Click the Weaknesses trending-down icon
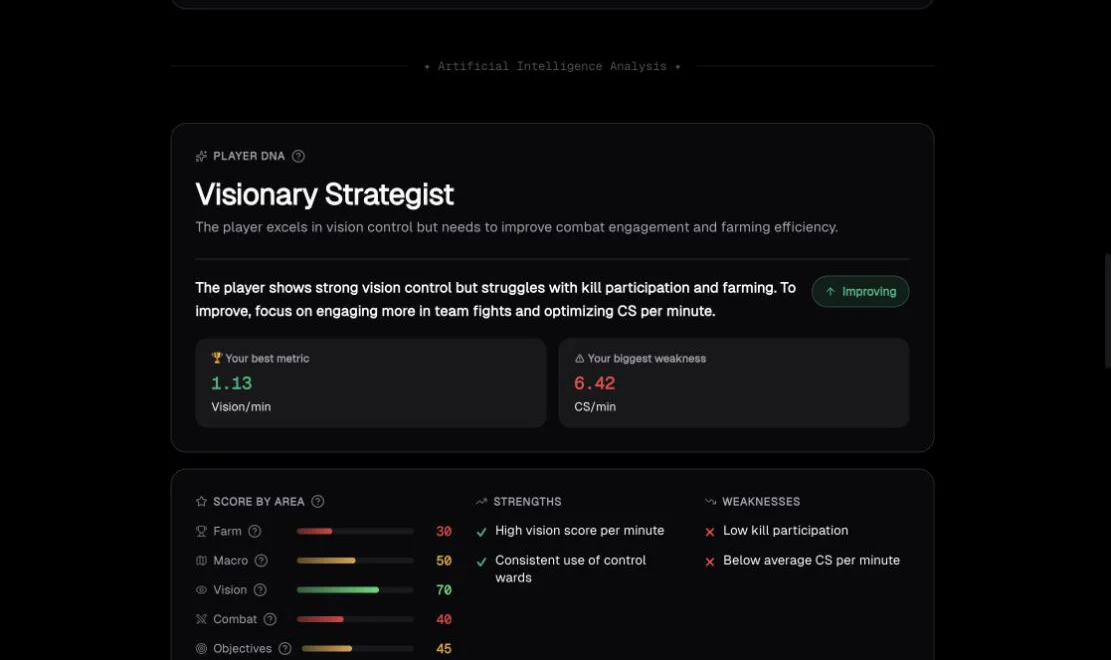 pos(710,501)
